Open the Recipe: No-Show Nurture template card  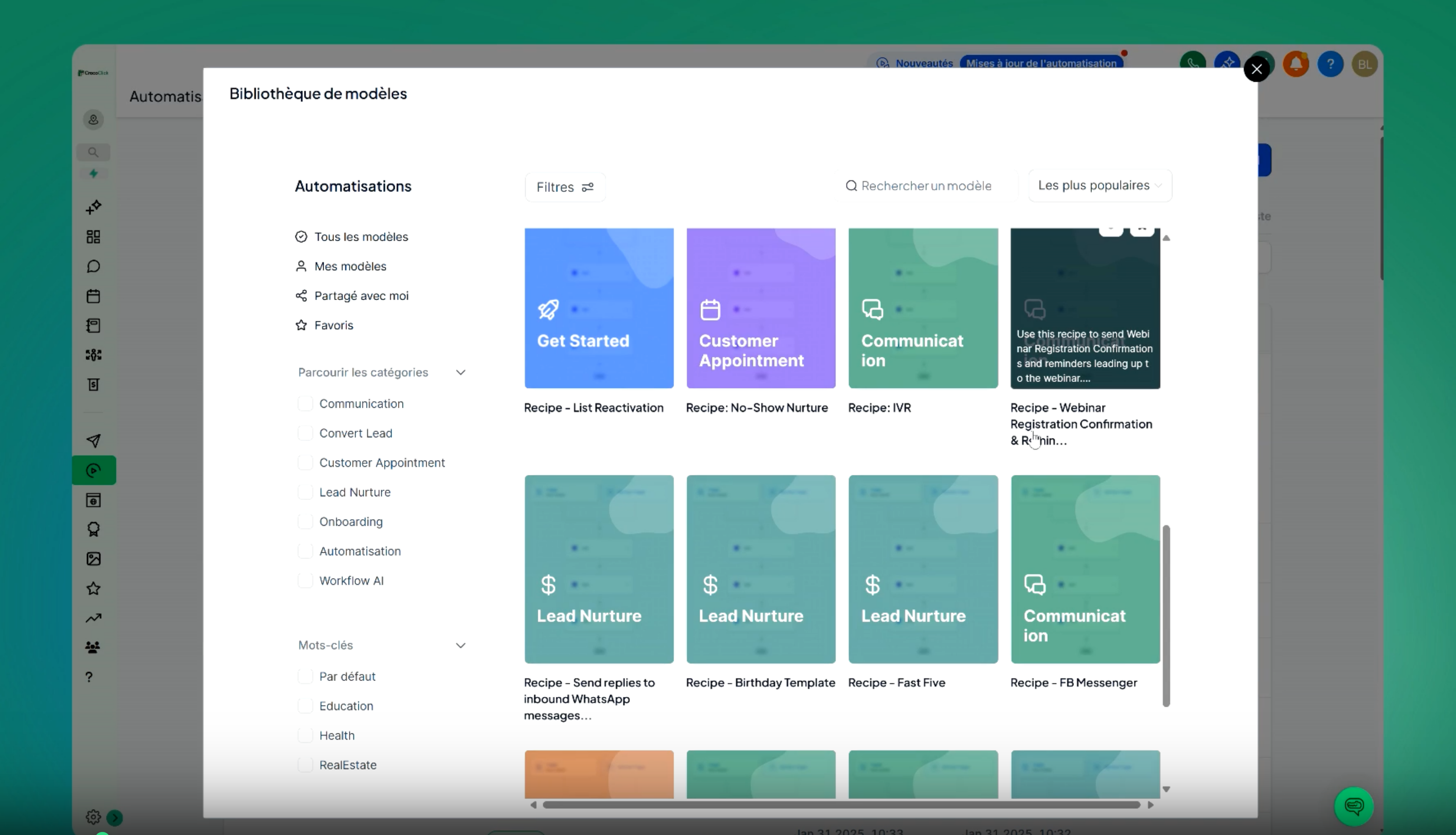pos(761,308)
